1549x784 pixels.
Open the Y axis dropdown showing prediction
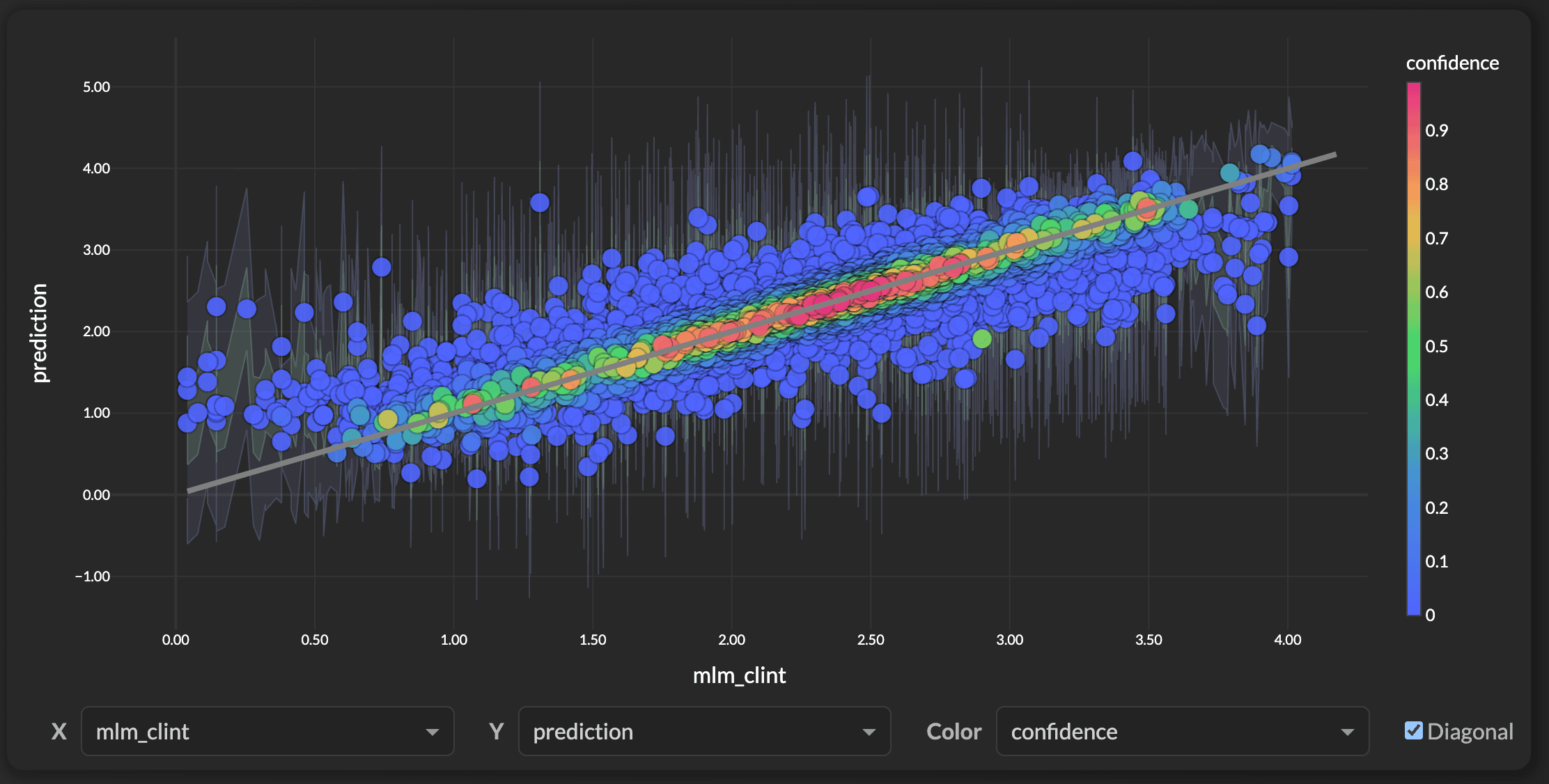pos(703,731)
